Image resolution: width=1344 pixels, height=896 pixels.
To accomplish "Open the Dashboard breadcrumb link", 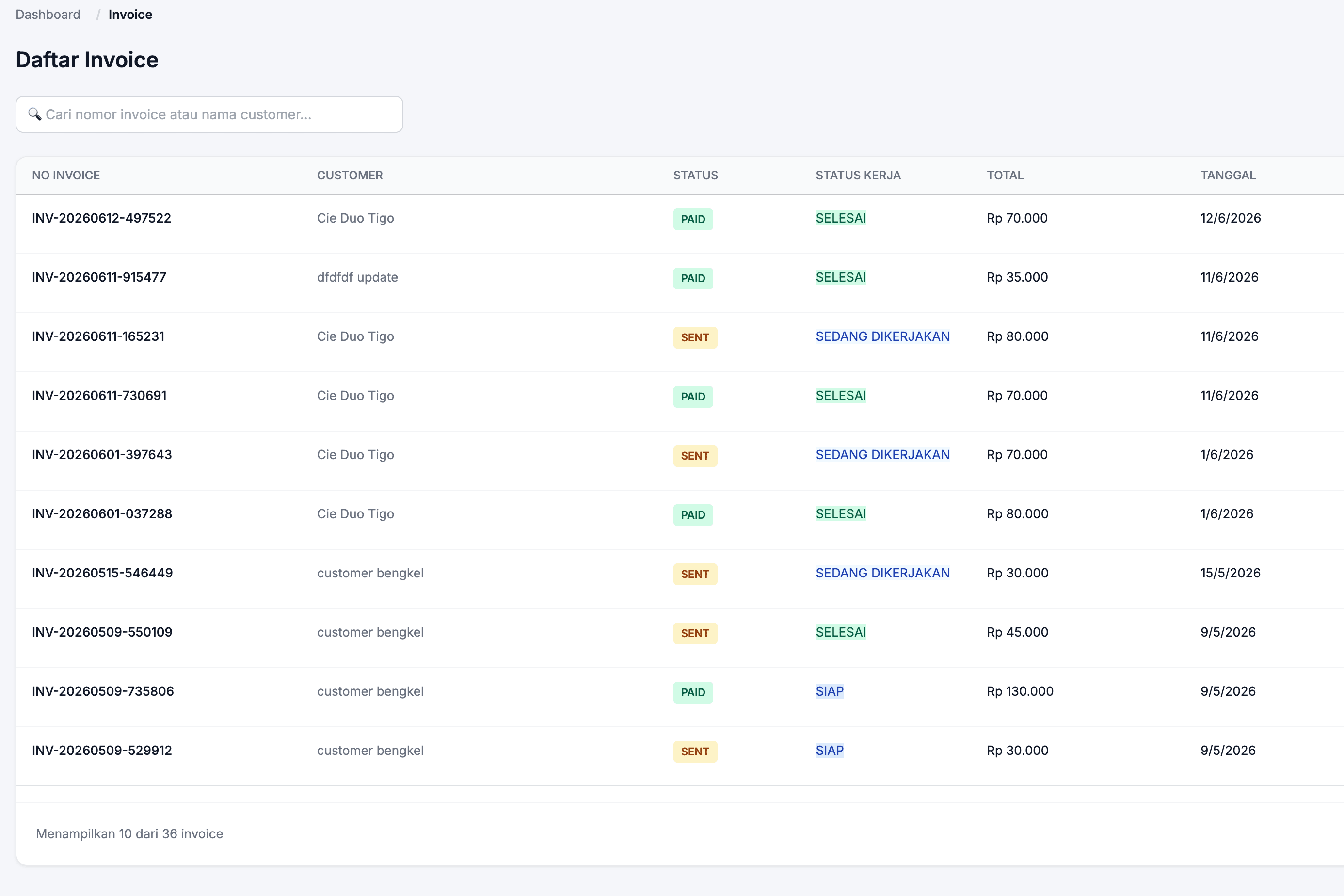I will [48, 14].
